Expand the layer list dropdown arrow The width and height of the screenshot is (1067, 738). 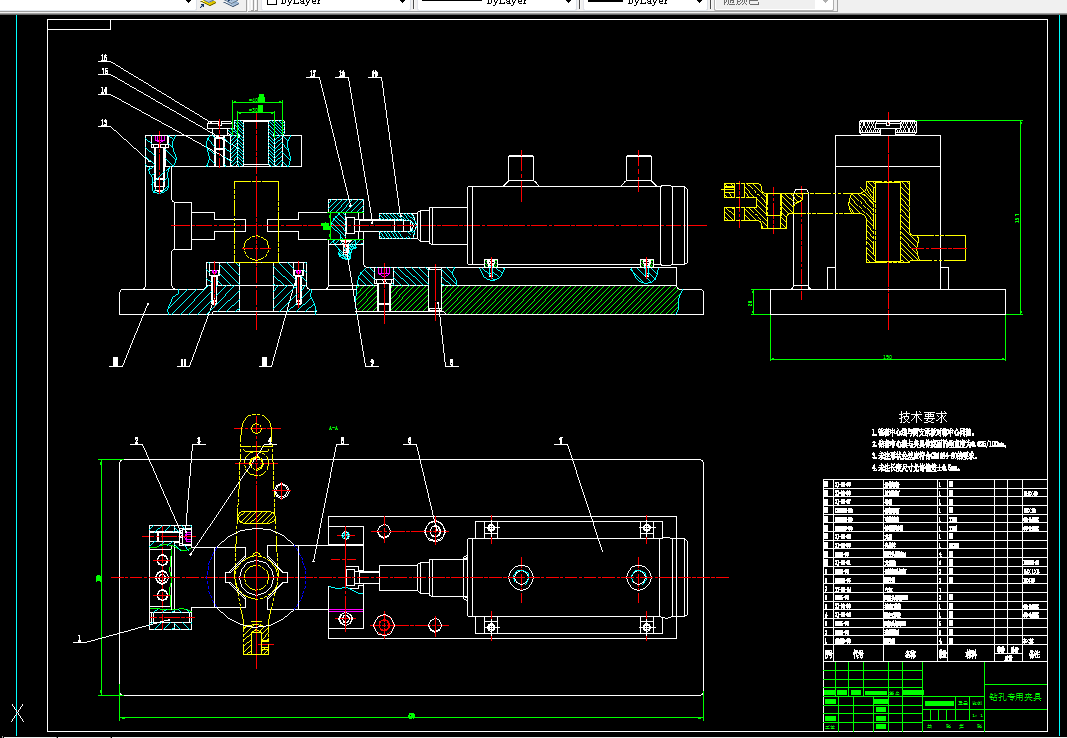coord(188,3)
